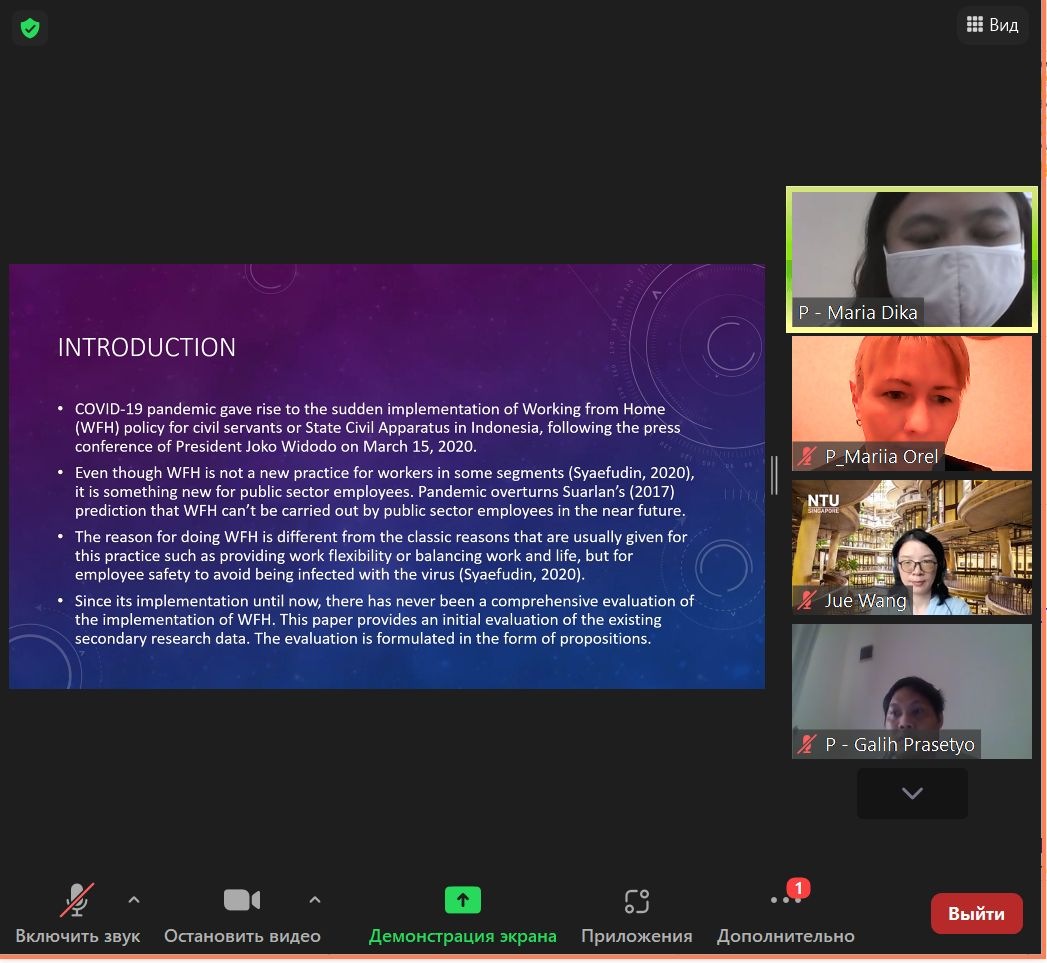Select the Galih Prasetyo video tile

tap(911, 690)
